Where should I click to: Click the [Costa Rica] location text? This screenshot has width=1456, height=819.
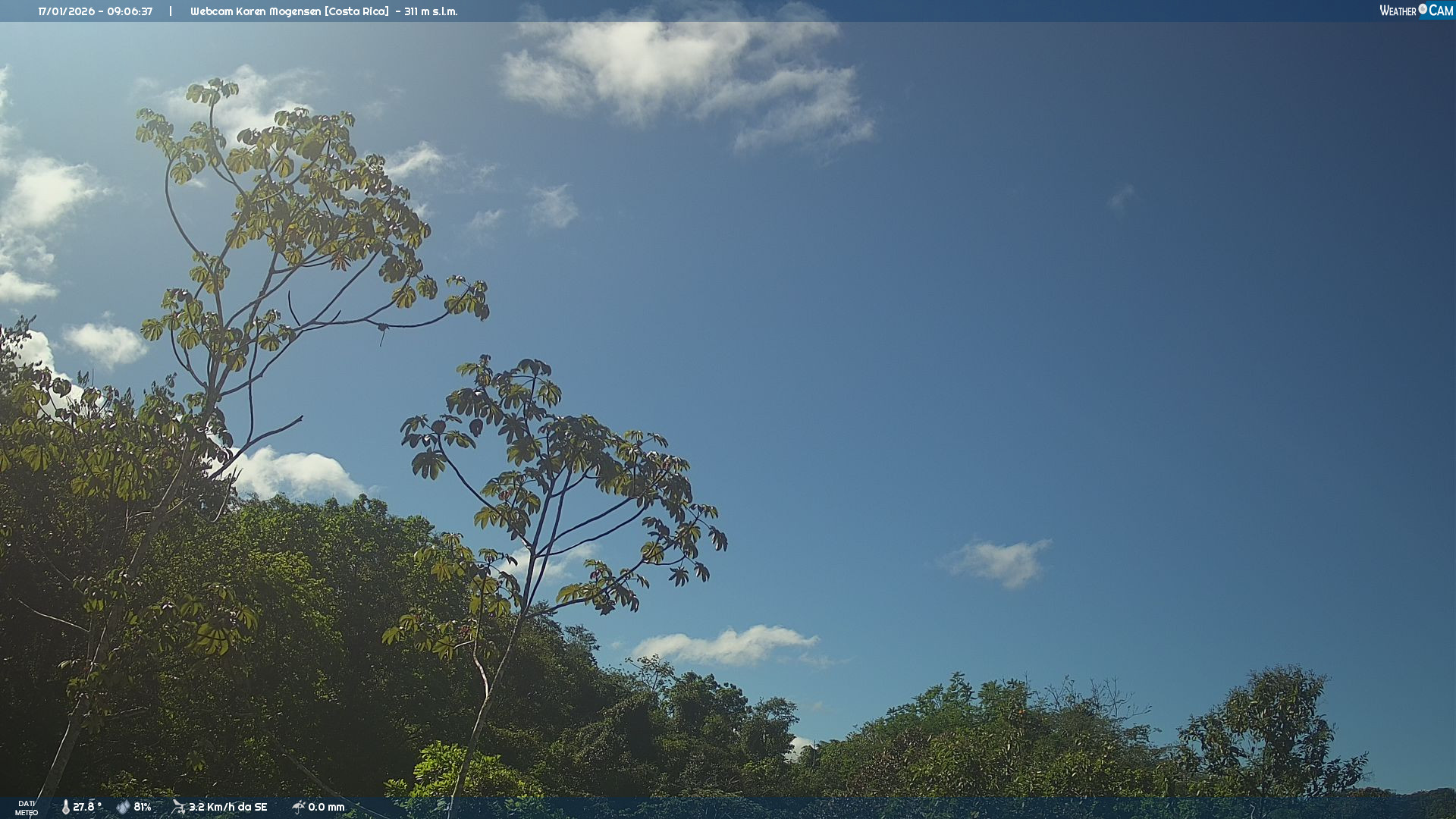point(358,11)
